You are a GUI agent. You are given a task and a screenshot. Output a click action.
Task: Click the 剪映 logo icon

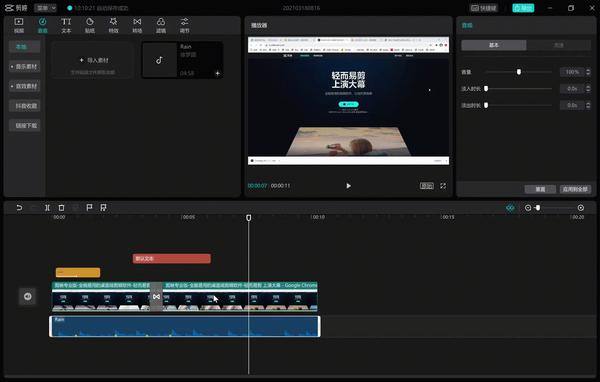click(x=9, y=8)
